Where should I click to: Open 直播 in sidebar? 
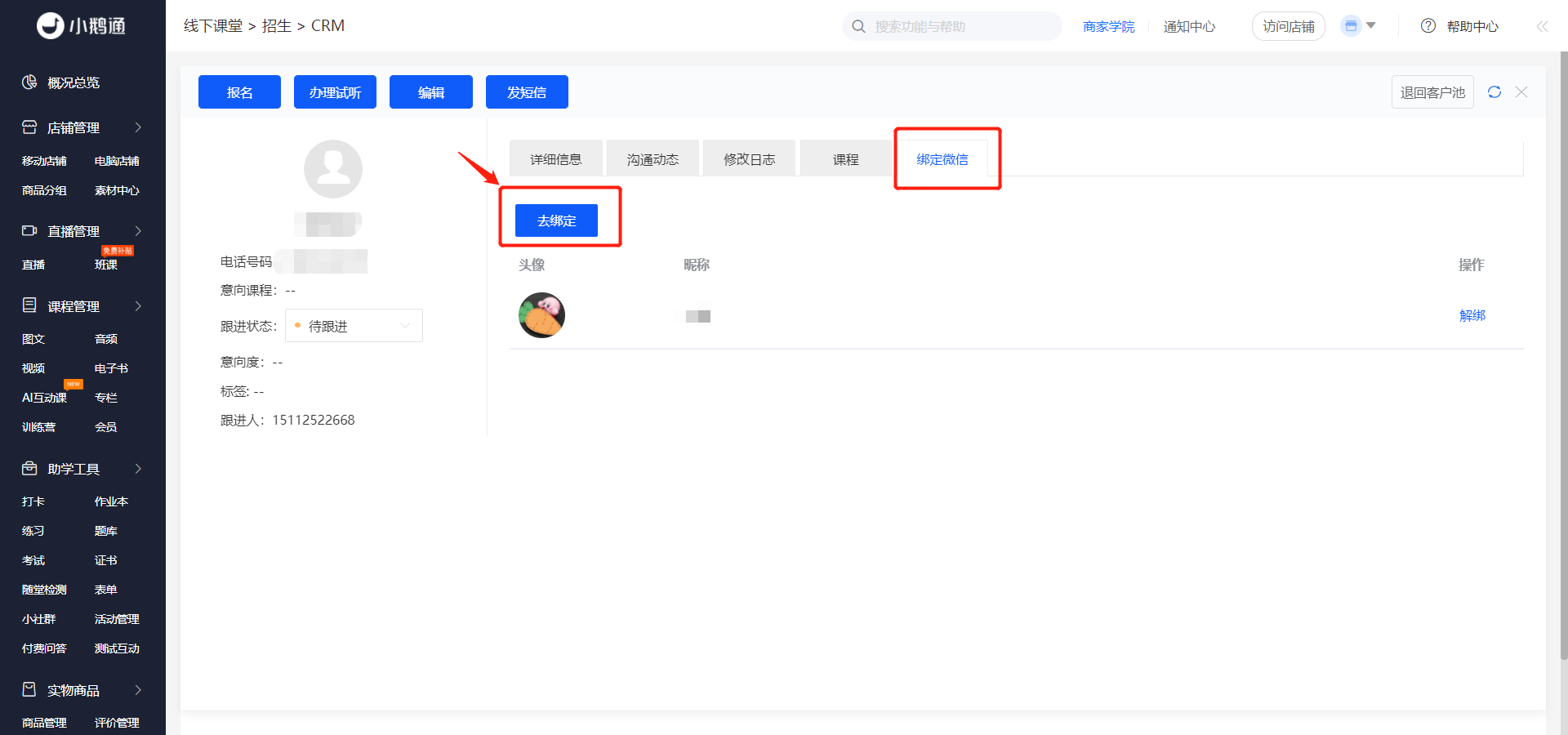(33, 265)
